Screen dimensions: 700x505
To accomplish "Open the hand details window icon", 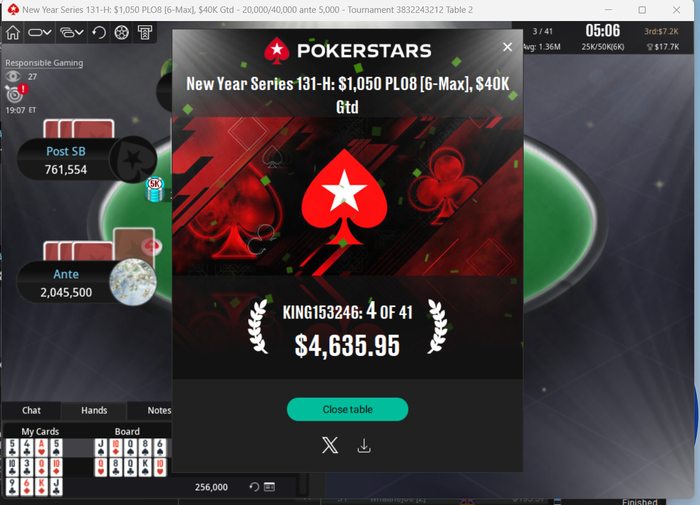I will [x=269, y=487].
